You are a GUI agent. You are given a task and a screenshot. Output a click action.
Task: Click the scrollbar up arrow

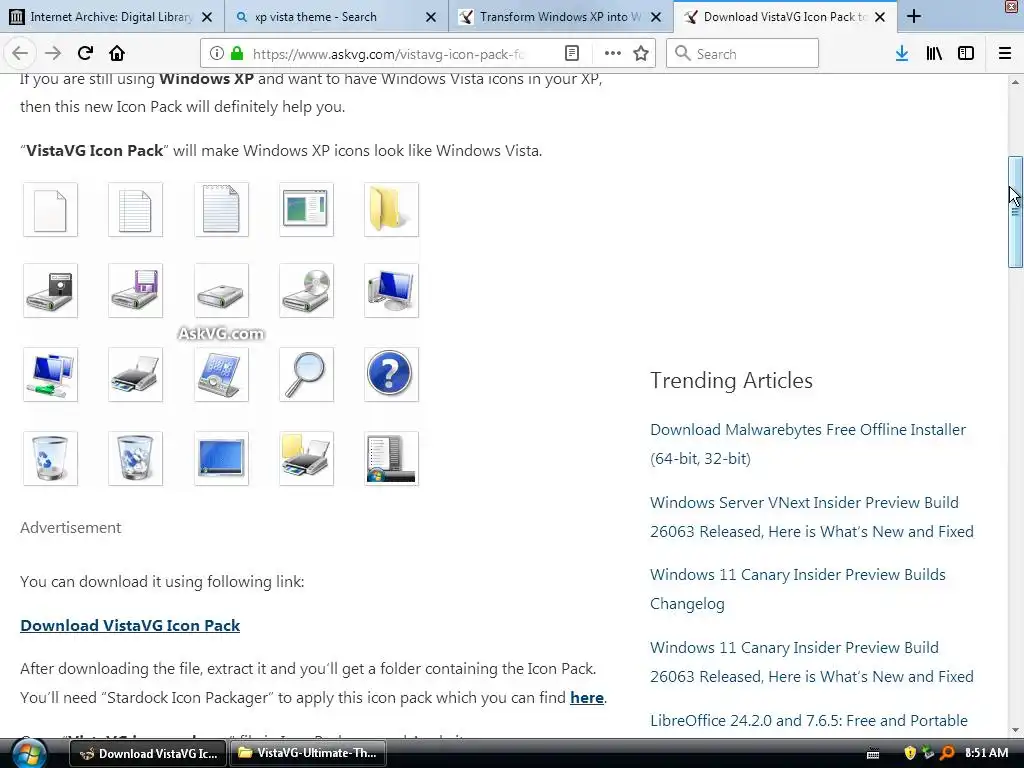pos(1015,82)
